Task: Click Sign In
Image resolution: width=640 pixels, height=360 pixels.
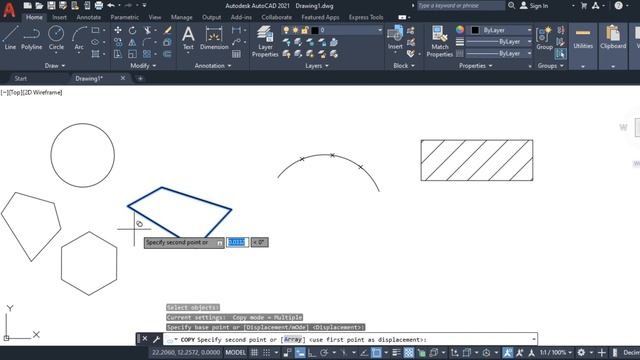Action: 534,6
